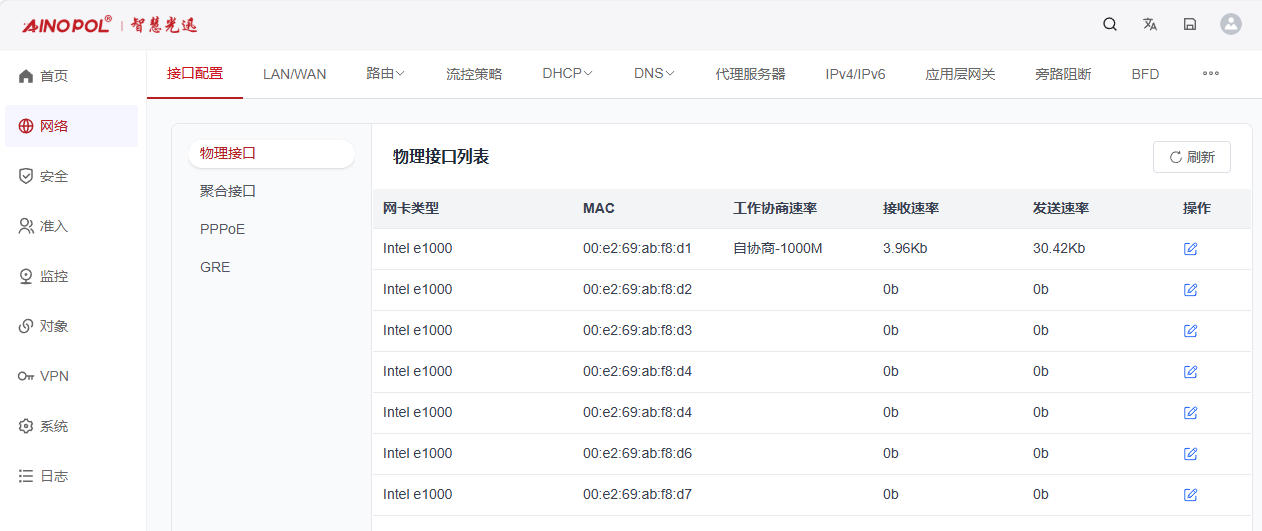Viewport: 1262px width, 531px height.
Task: Click the search magnifier icon
Action: pos(1110,24)
